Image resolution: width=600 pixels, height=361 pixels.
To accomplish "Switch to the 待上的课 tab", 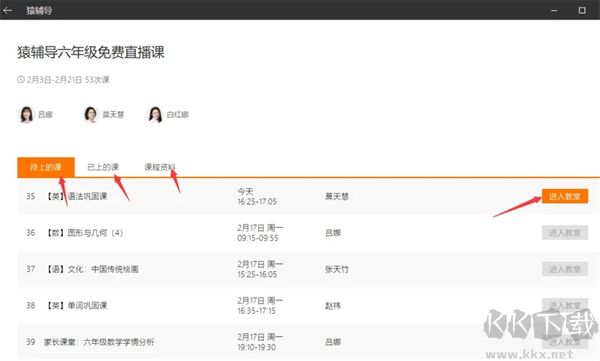I will click(46, 167).
